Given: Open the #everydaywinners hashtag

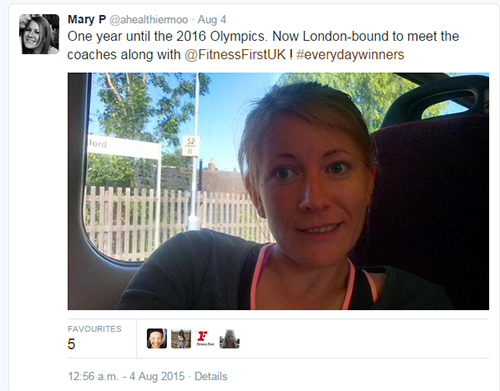Looking at the screenshot, I should 350,55.
